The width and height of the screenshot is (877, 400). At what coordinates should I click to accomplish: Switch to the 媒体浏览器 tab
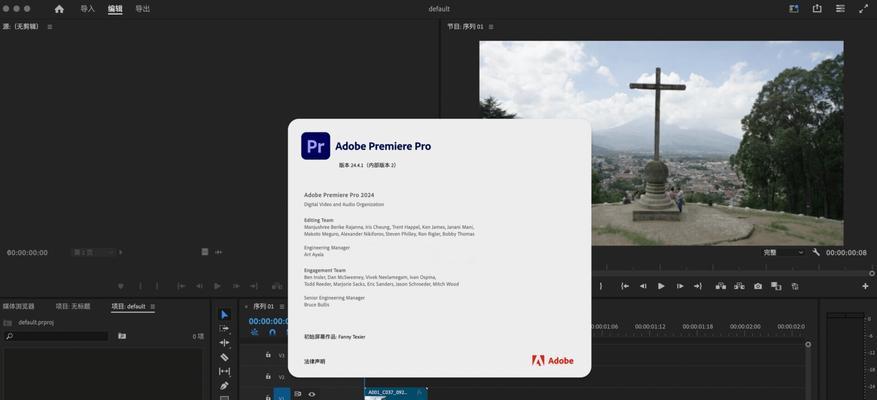[19, 306]
